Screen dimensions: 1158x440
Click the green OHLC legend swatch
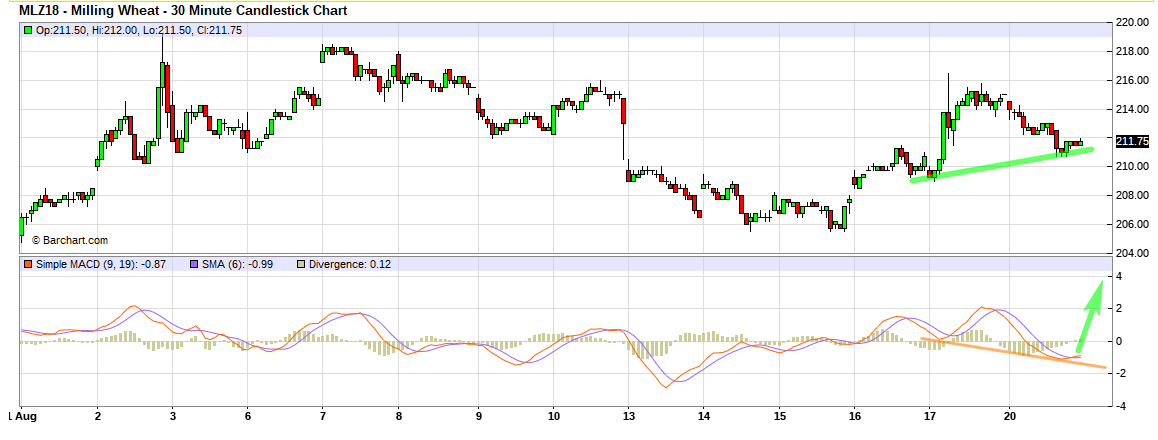(28, 31)
